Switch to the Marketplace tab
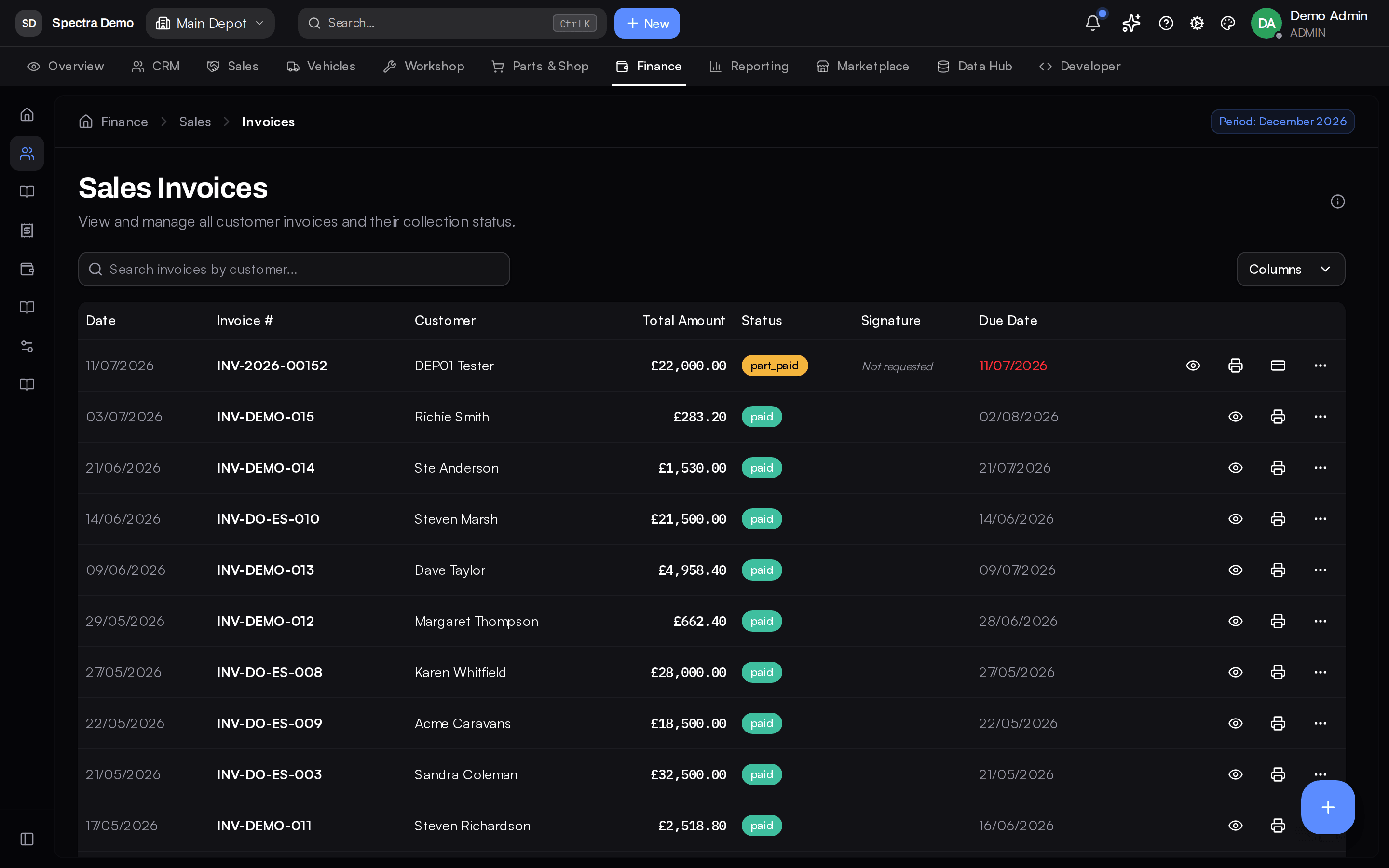The height and width of the screenshot is (868, 1389). click(863, 67)
